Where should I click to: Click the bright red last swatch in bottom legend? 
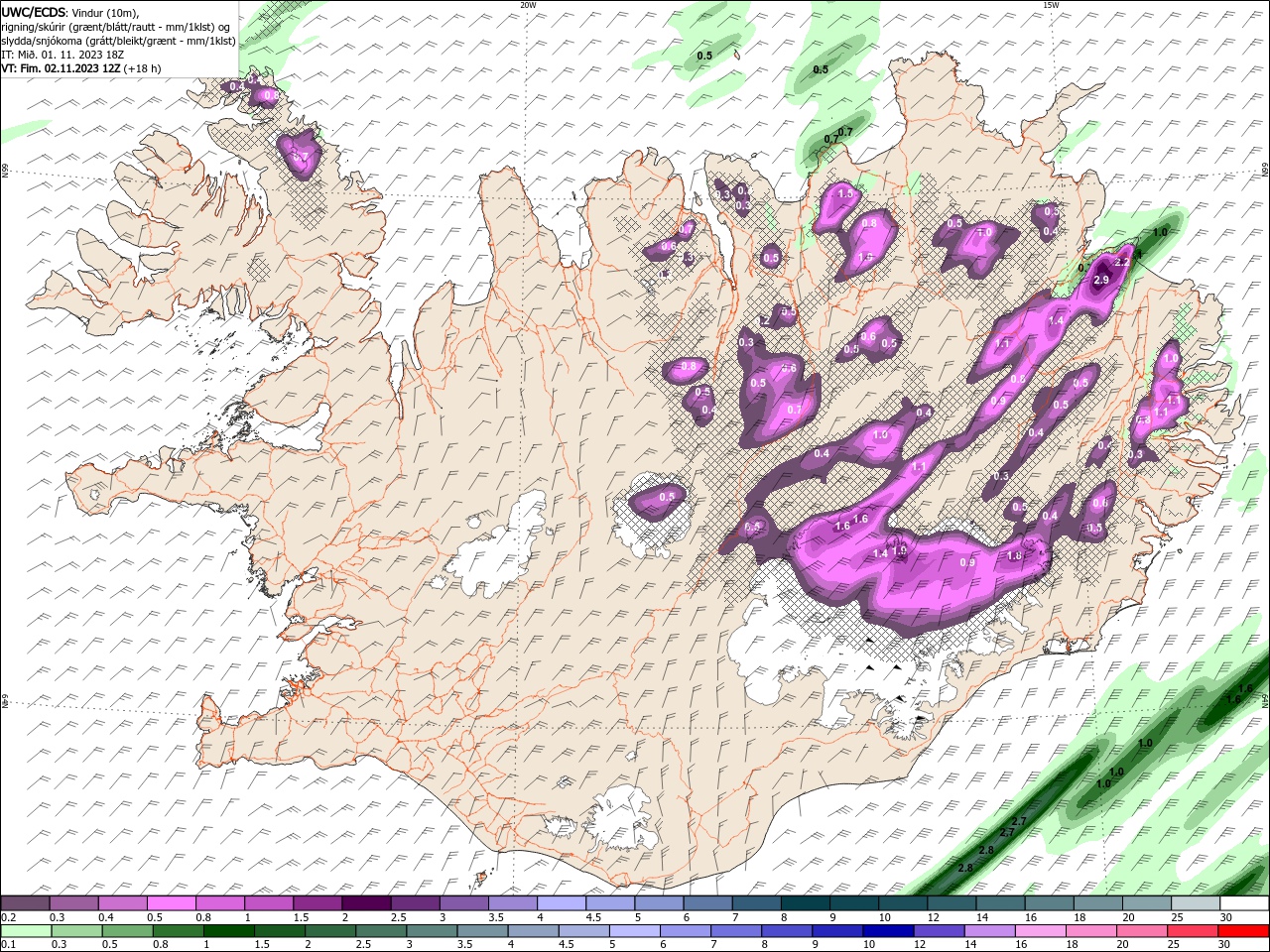click(x=1244, y=931)
